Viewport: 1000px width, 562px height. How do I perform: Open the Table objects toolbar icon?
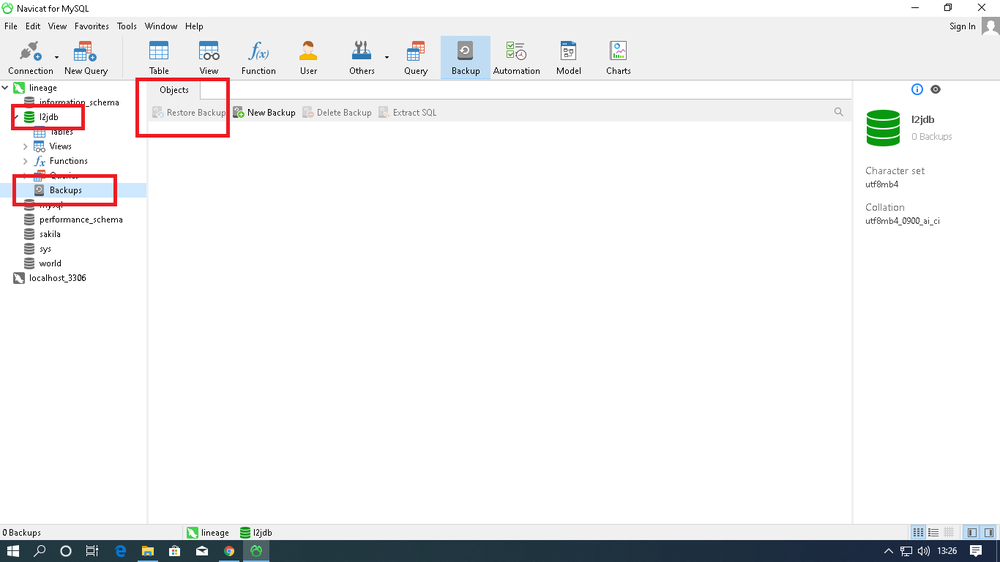[159, 58]
